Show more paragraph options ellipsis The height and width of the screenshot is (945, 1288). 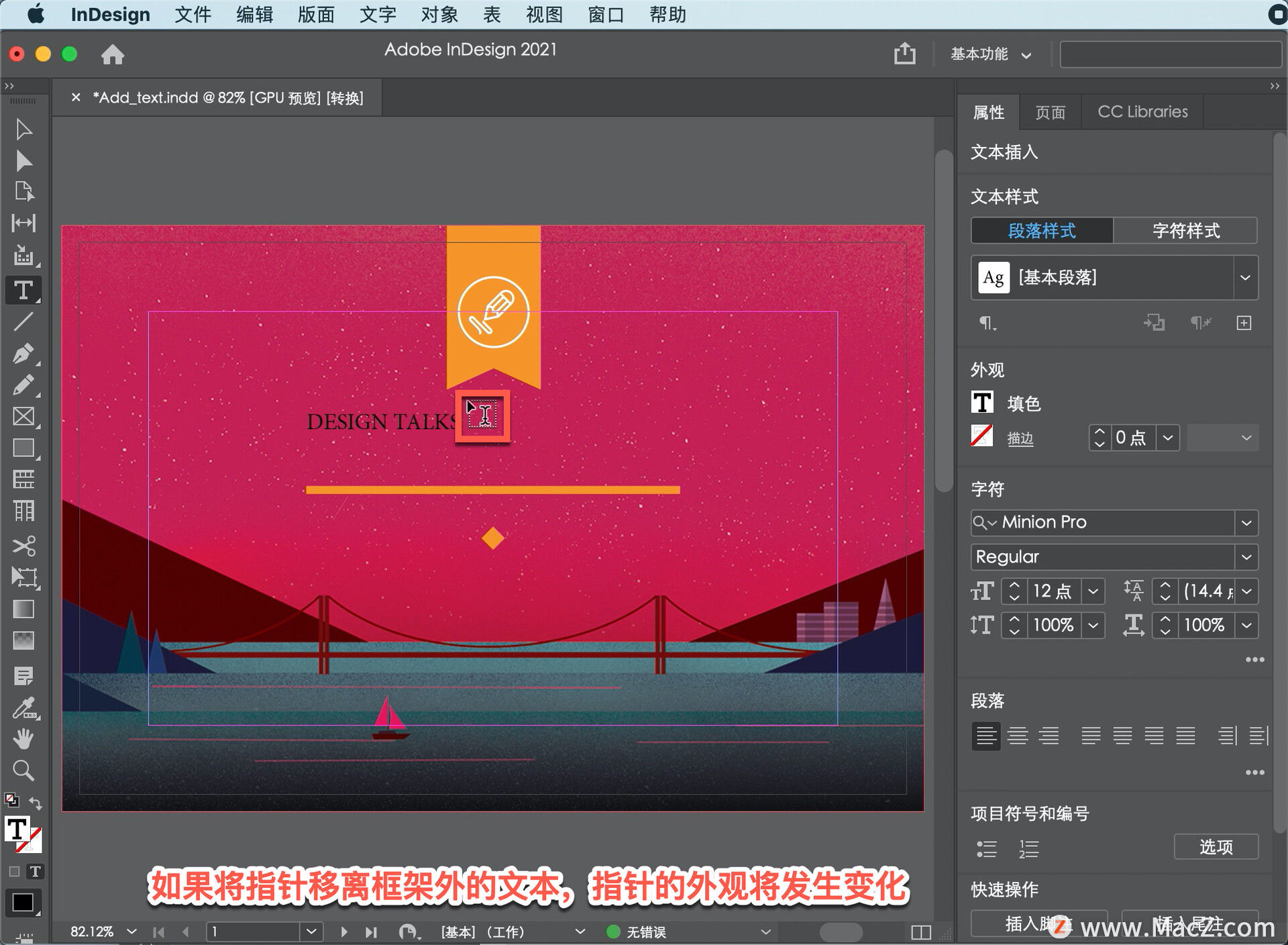(1254, 773)
